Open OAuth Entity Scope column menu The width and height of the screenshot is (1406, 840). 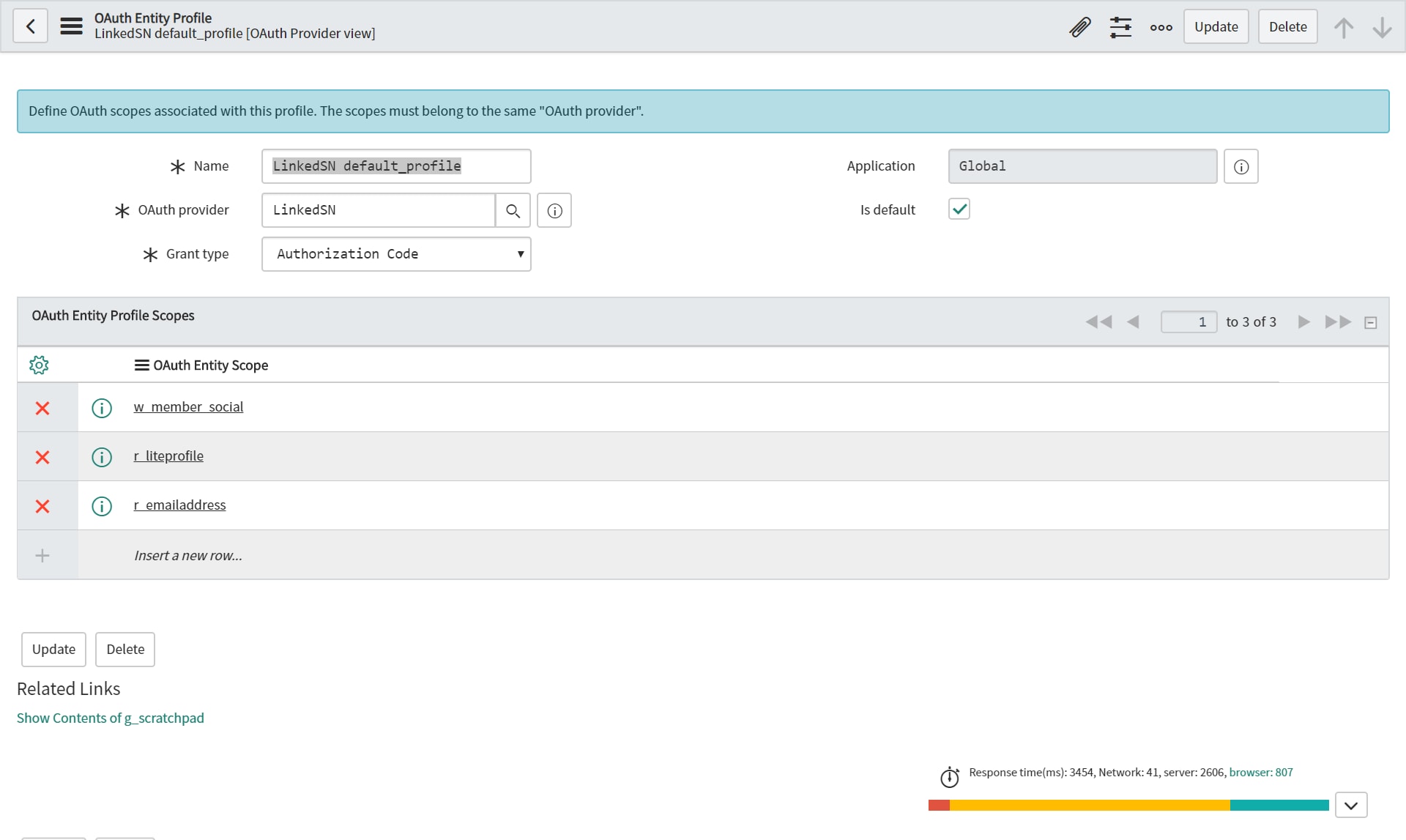(x=141, y=365)
